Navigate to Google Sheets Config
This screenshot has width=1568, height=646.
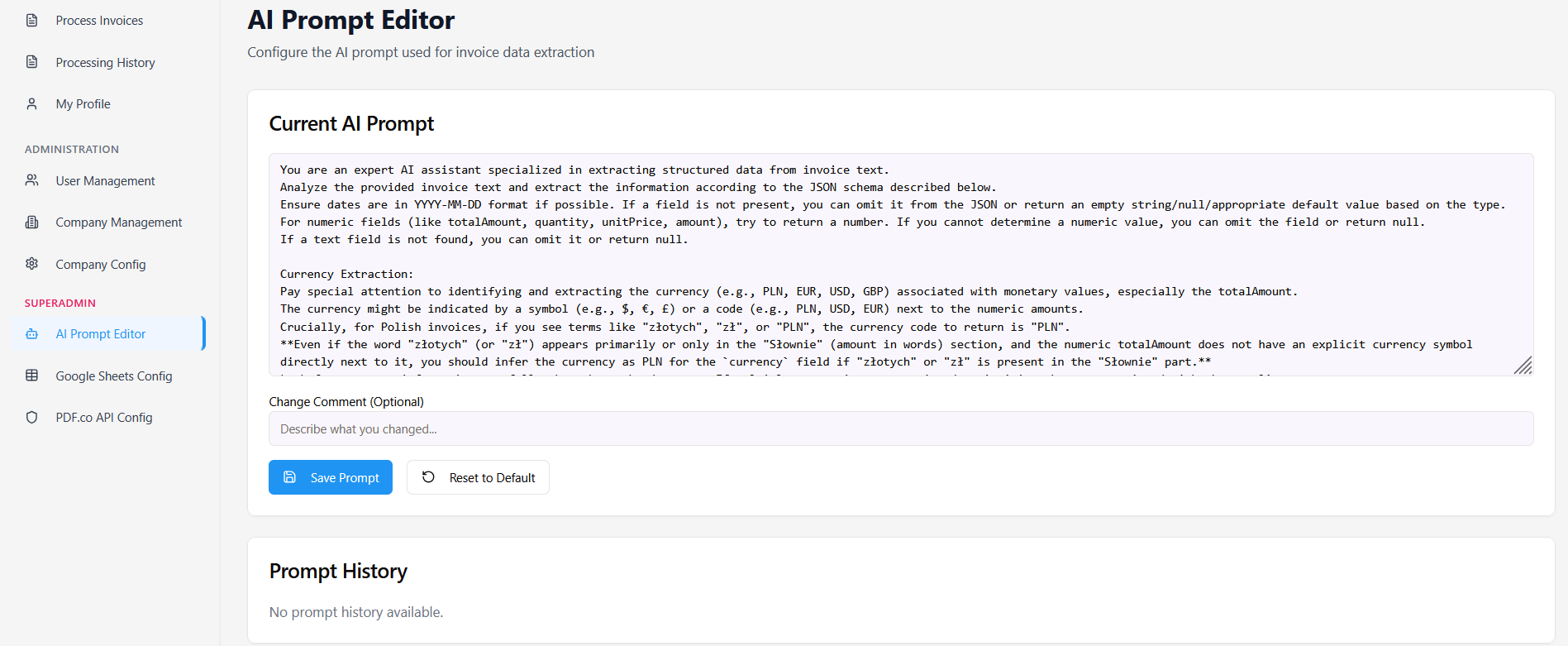(x=114, y=376)
